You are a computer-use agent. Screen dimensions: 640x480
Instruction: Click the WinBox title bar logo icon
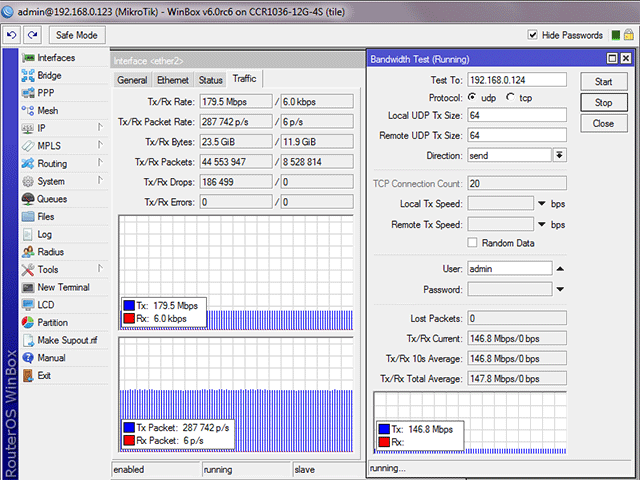coord(7,11)
